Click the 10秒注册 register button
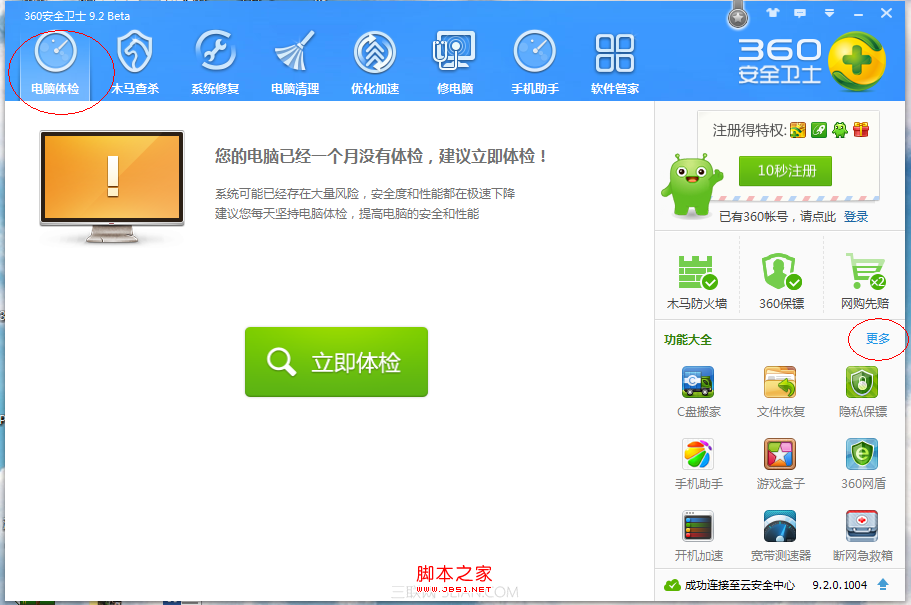Screen dimensions: 911x605 click(x=786, y=171)
